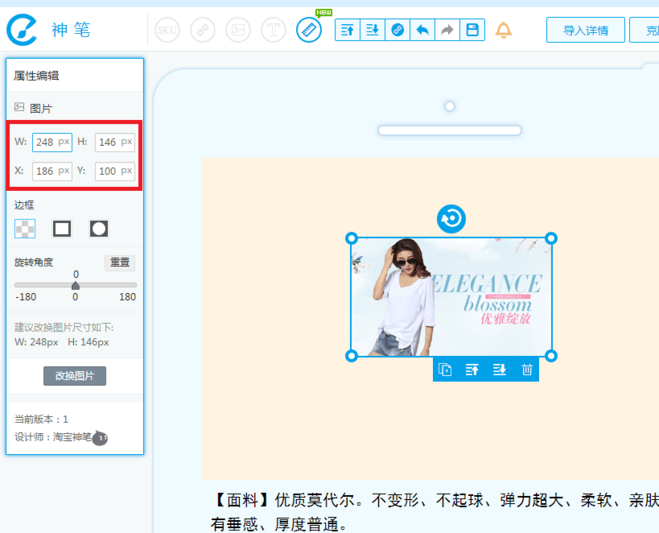The height and width of the screenshot is (533, 659).
Task: Click the send-to-back toolbar button
Action: coord(372,30)
